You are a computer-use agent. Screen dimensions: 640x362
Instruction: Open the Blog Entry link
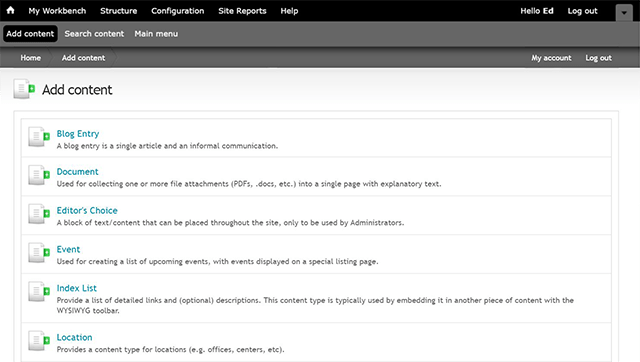tap(78, 134)
